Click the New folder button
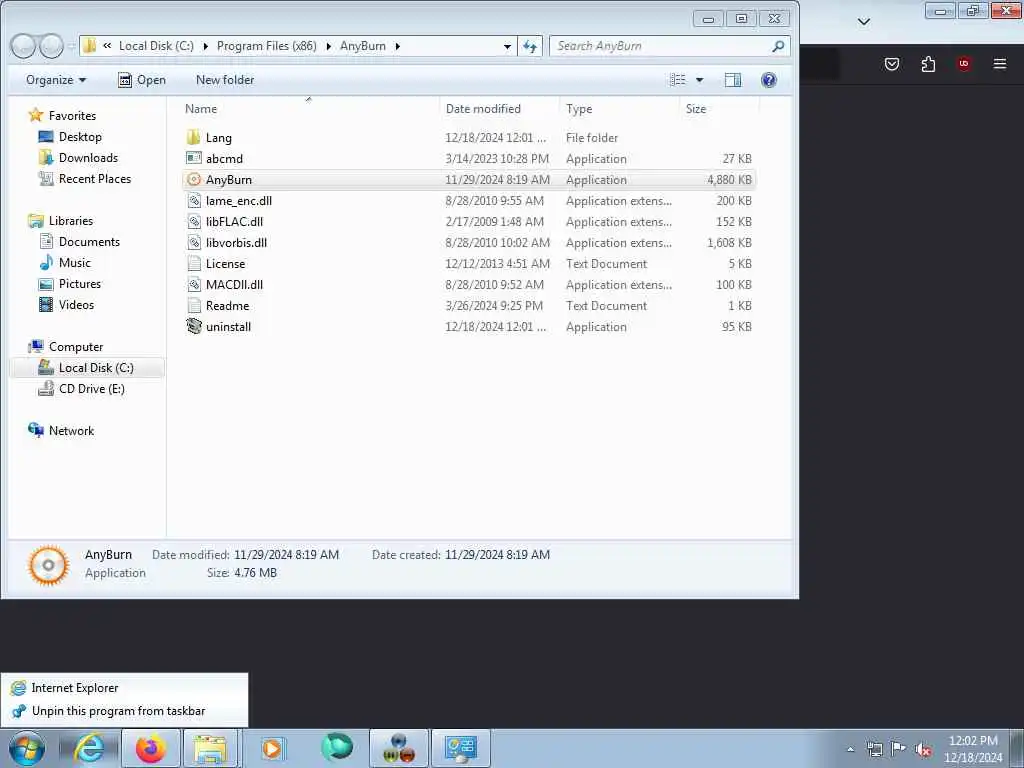Screen dimensions: 1024x768 (225, 80)
